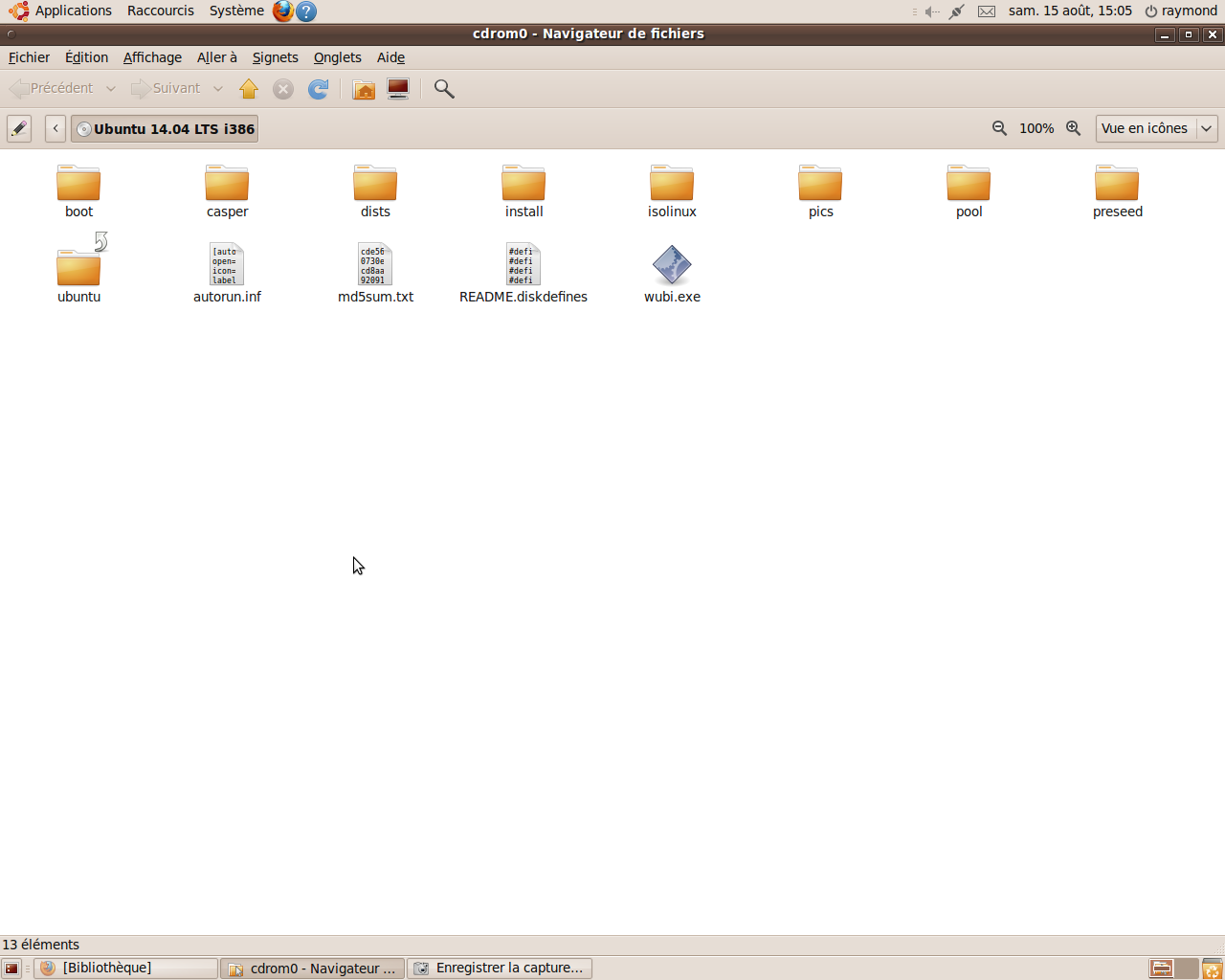Image resolution: width=1225 pixels, height=980 pixels.
Task: Open the Signets menu
Action: coord(276,57)
